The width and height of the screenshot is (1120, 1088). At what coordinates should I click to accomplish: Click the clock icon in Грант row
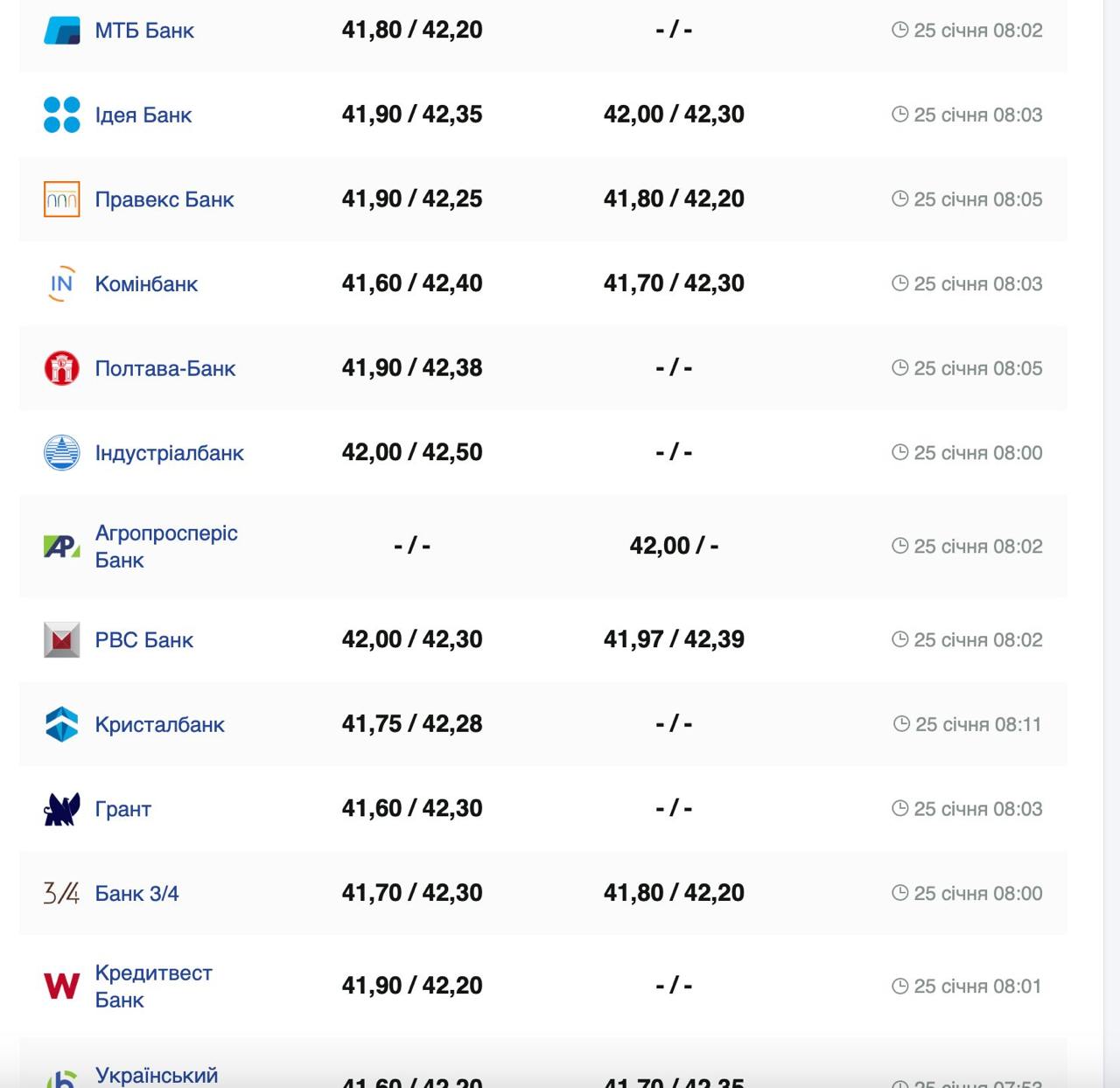pos(899,808)
